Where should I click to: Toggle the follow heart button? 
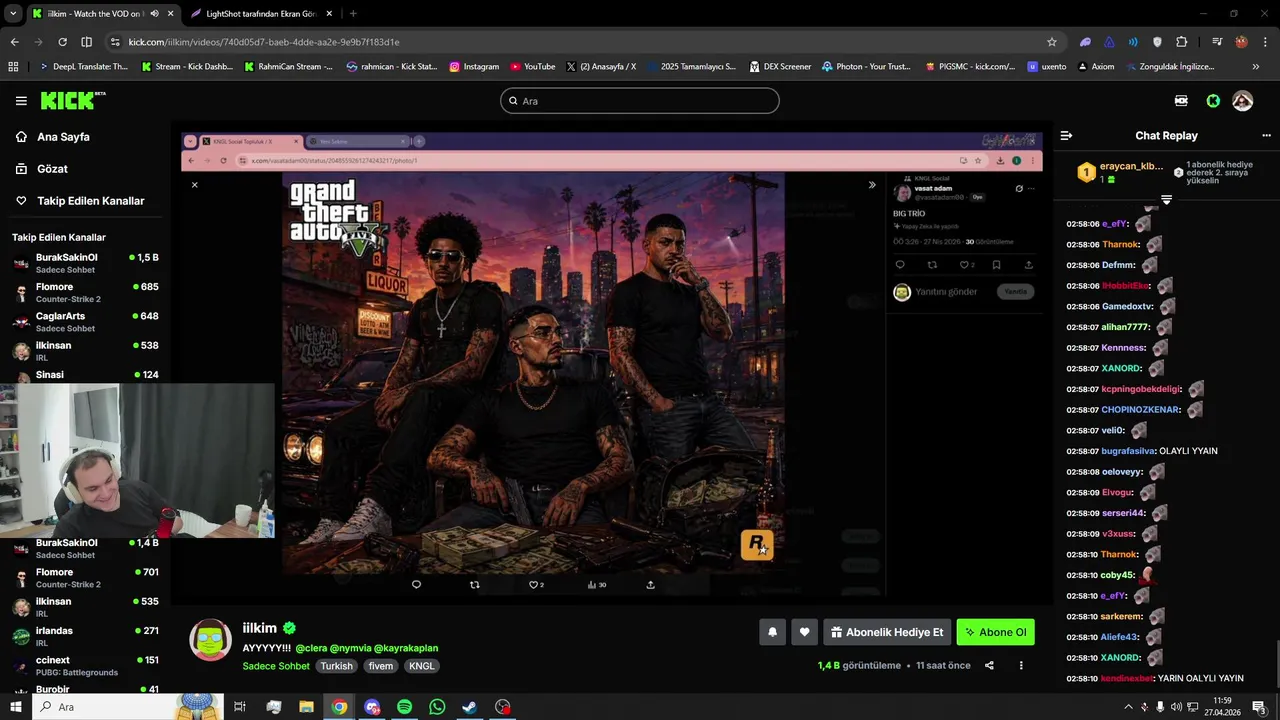point(804,632)
